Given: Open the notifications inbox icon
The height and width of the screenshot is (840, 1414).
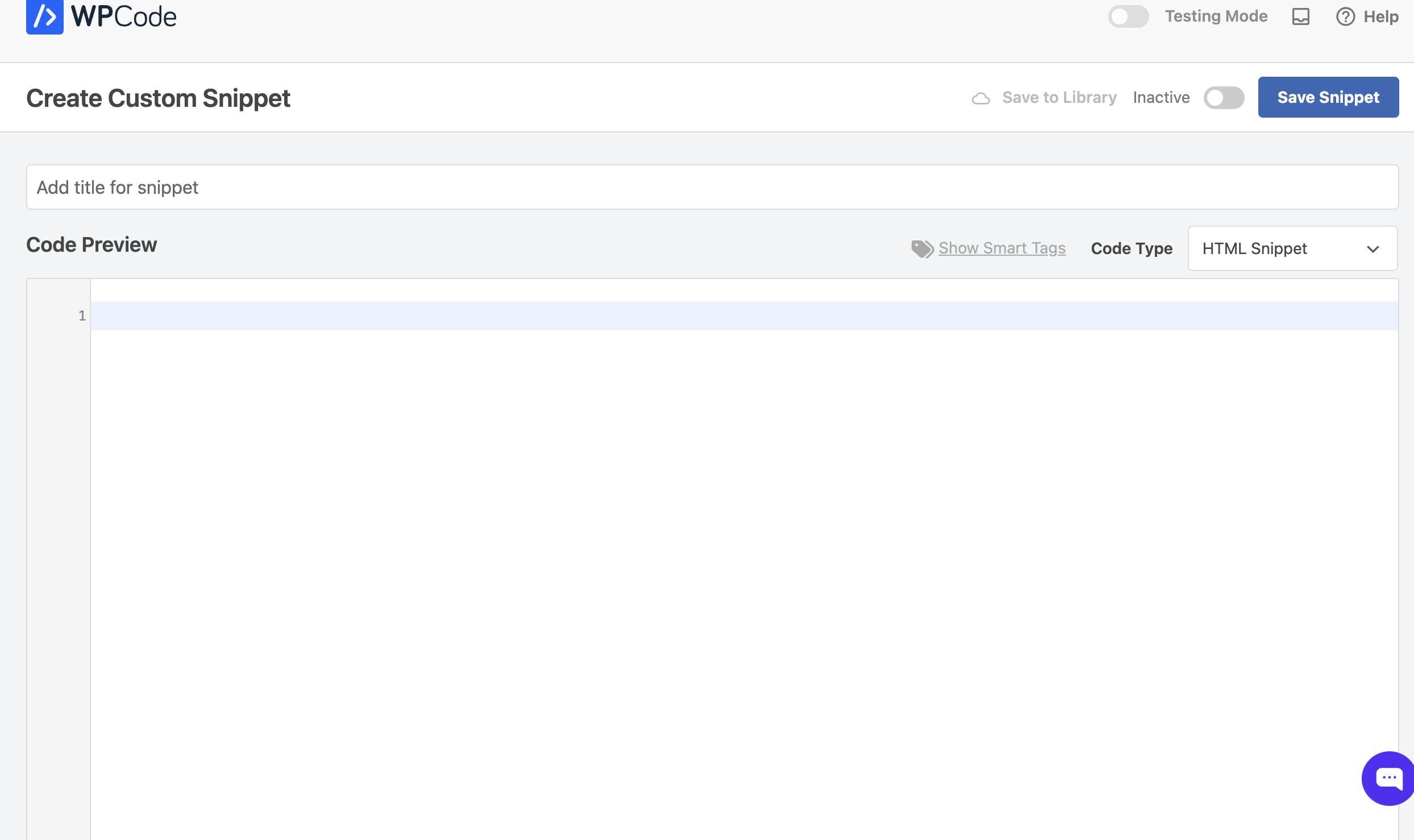Looking at the screenshot, I should click(x=1301, y=16).
